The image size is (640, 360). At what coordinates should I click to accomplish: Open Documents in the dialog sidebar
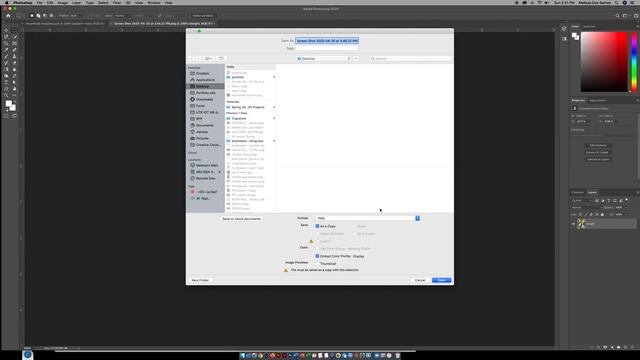pos(205,125)
